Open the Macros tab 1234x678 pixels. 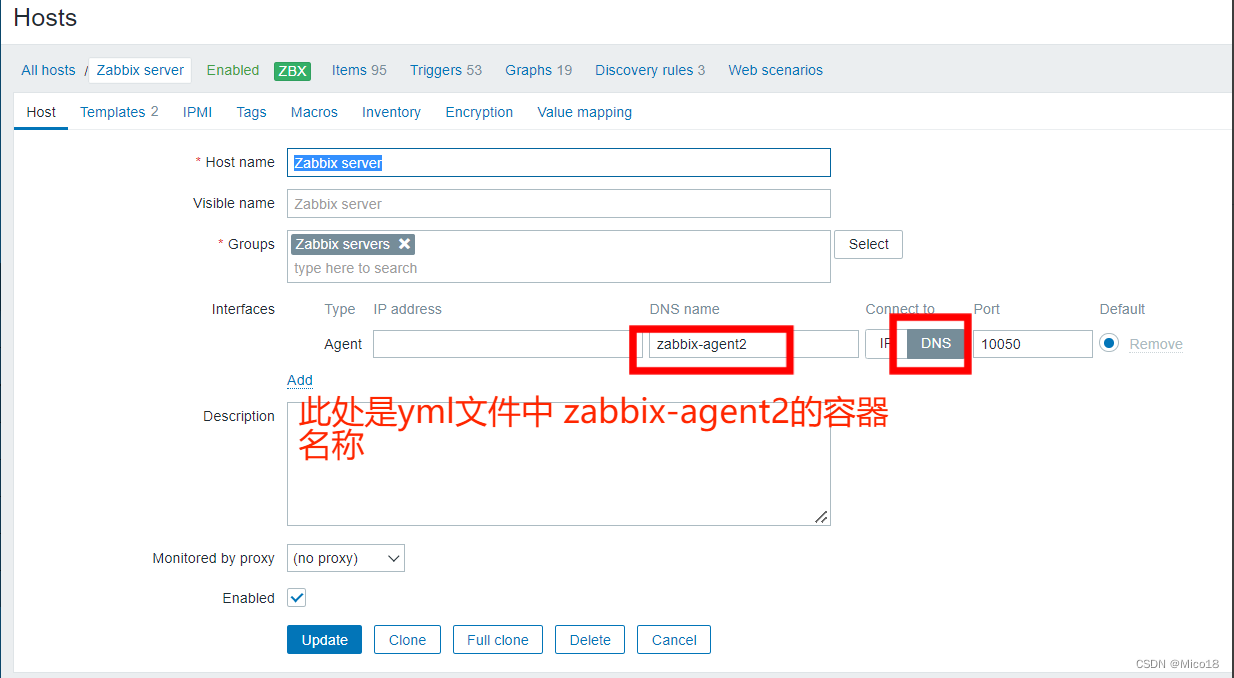pos(314,112)
